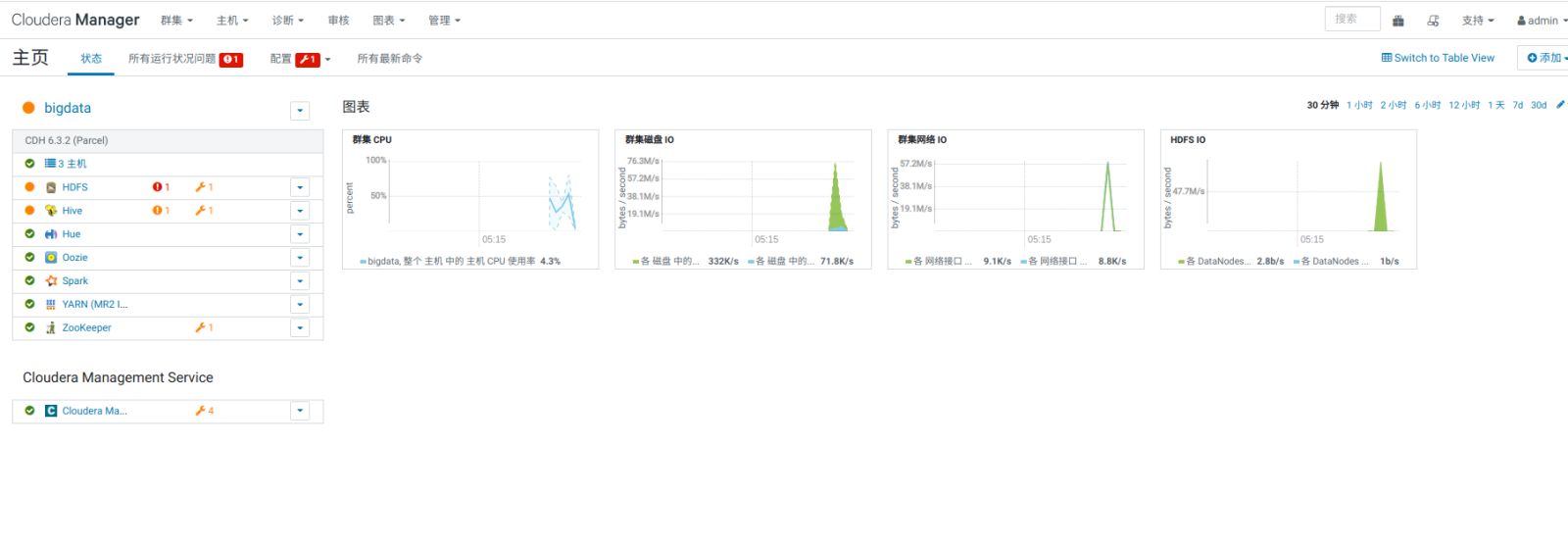Screen dimensions: 1568x546
Task: Click the pencil edit icon for charts
Action: 1560,105
